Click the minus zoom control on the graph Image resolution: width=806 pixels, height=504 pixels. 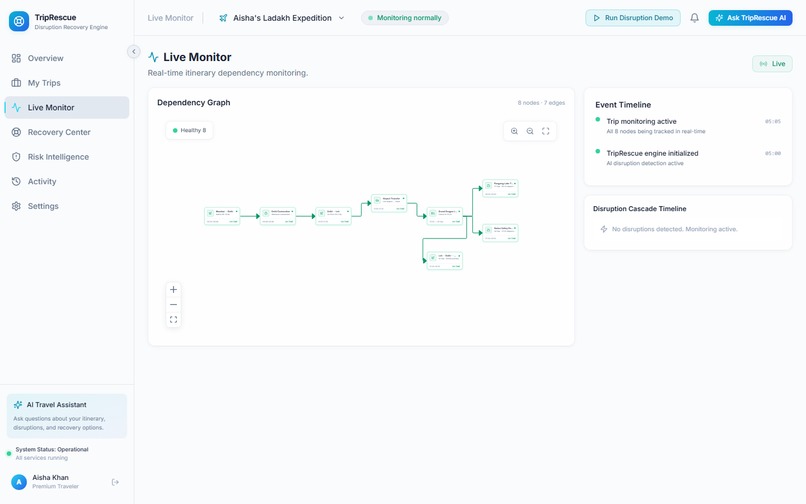(173, 304)
